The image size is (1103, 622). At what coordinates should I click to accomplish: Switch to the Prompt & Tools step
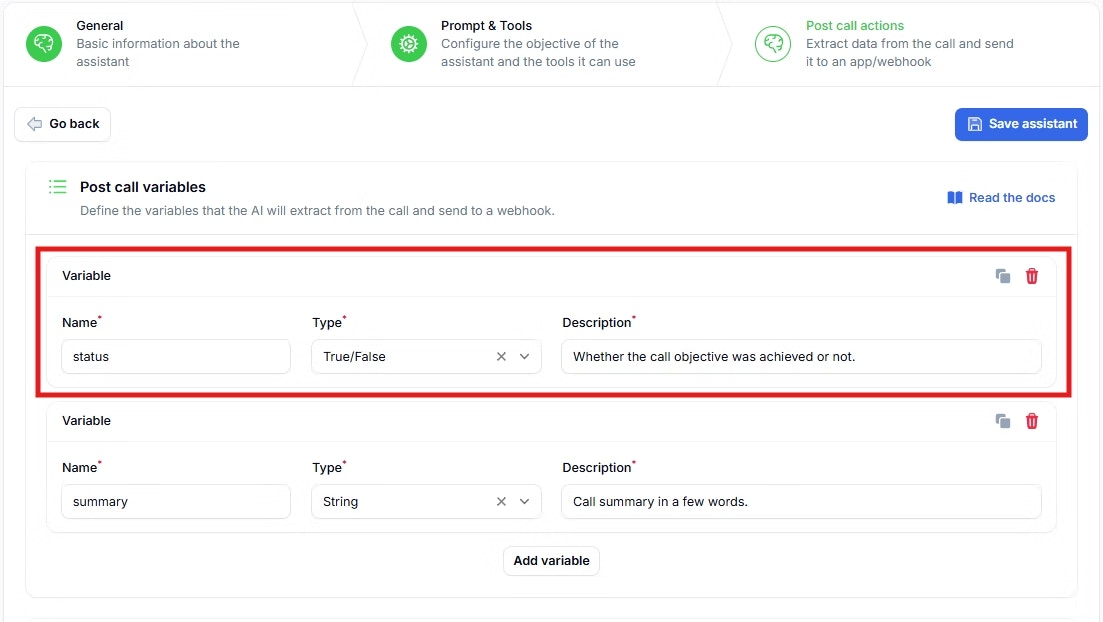point(489,25)
